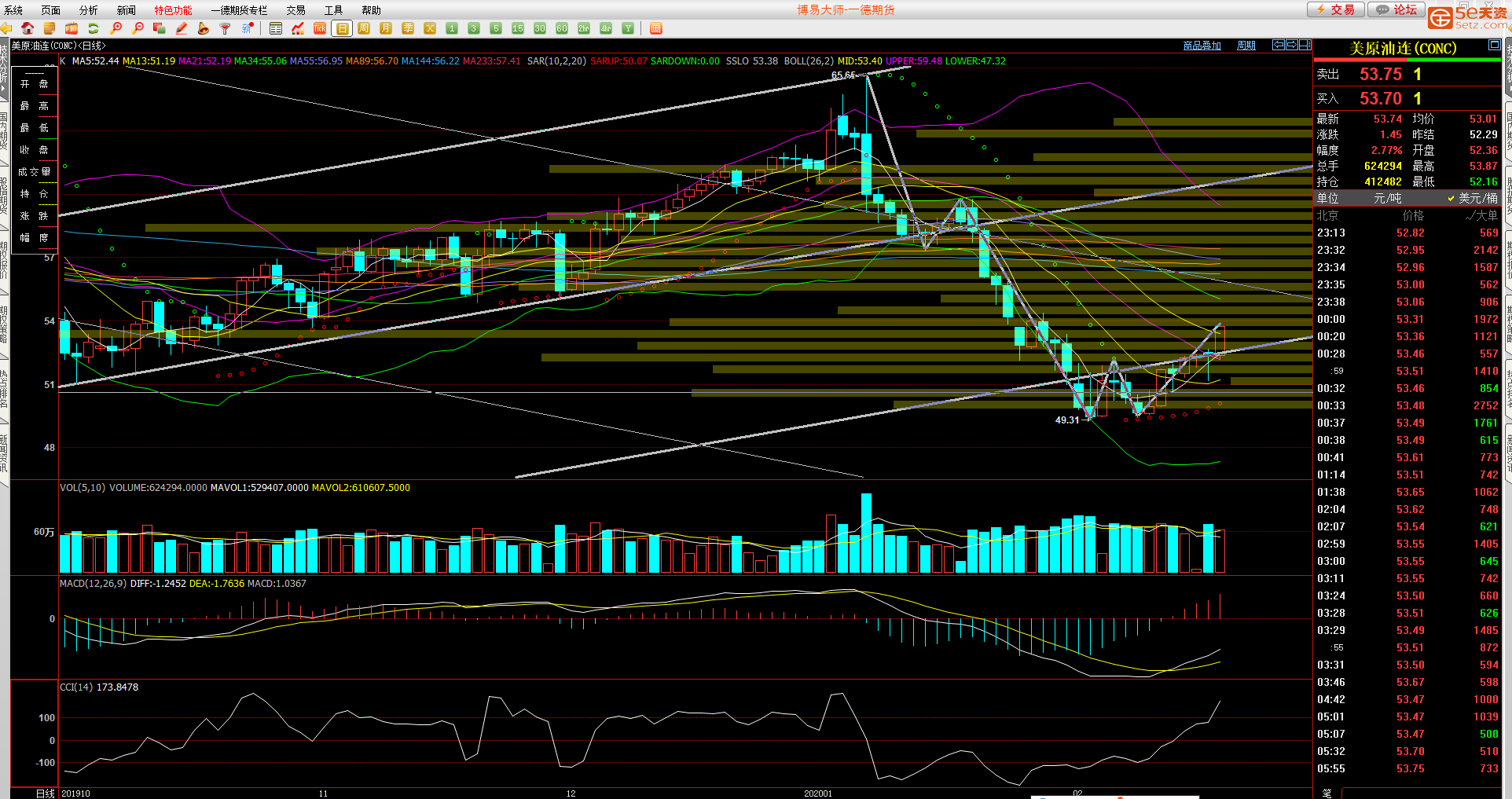
Task: Open the 分析 menu
Action: point(88,10)
